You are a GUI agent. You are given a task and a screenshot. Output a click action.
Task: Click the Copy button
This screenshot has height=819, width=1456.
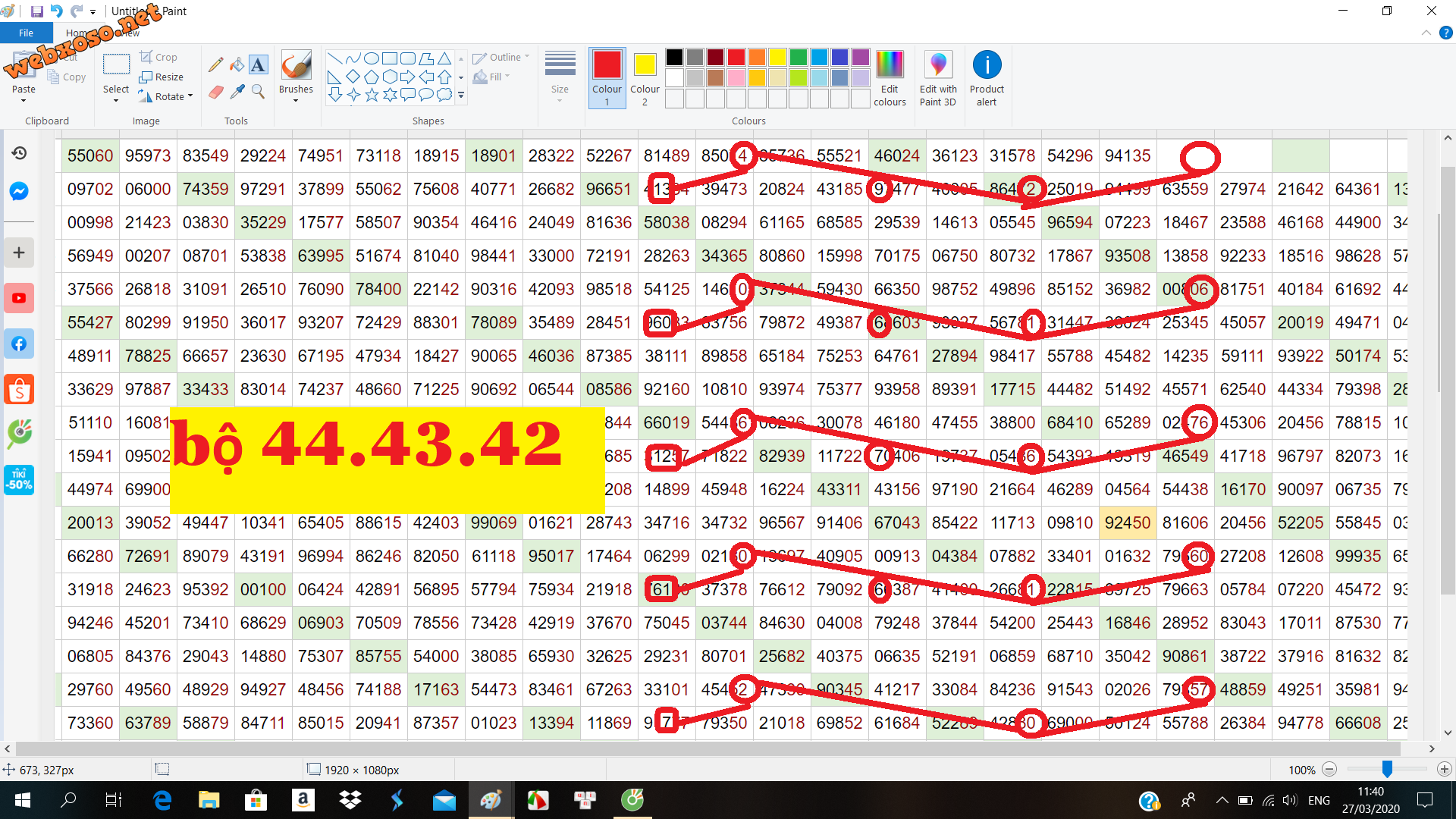67,77
